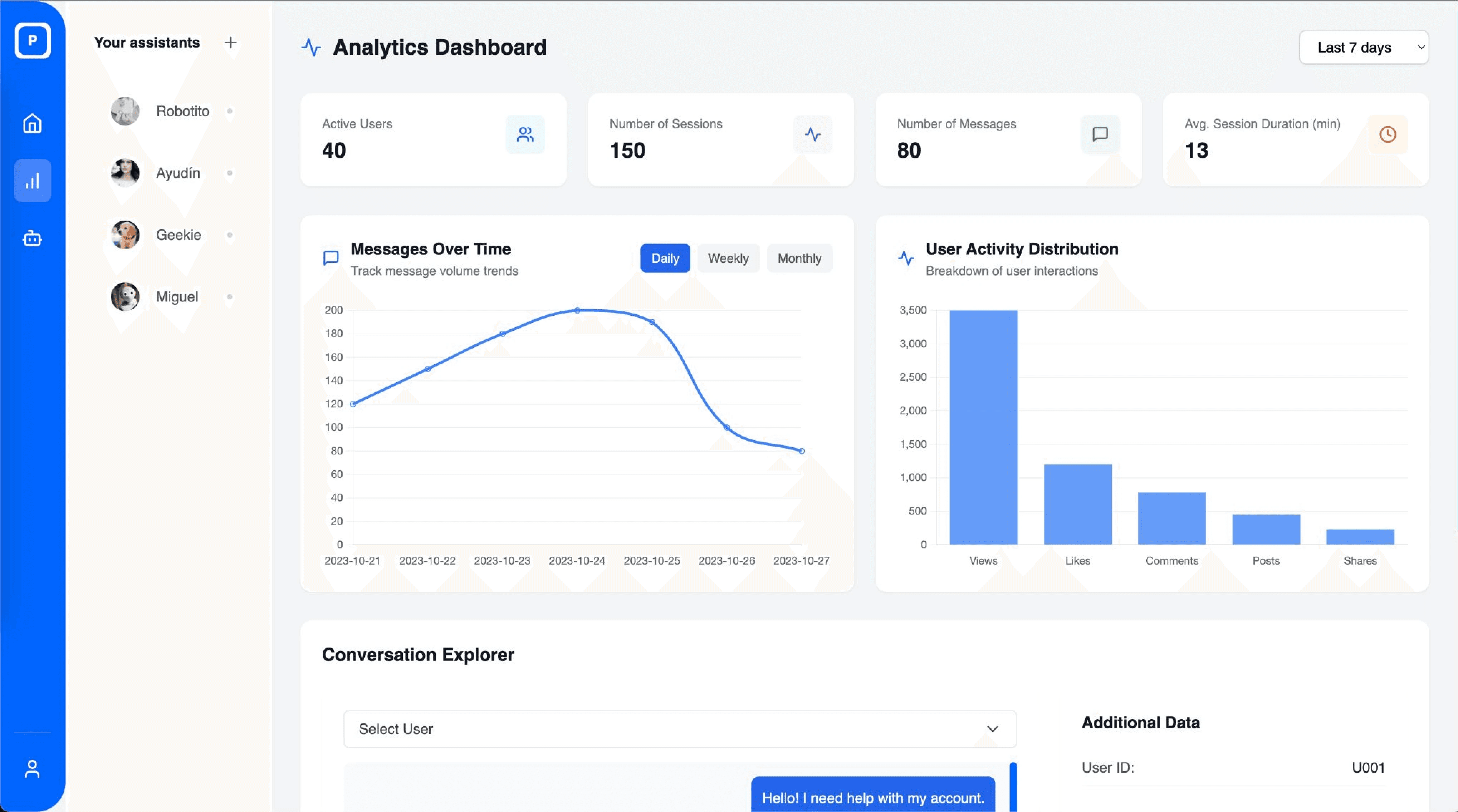The image size is (1458, 812).
Task: Click the 'Your assistants' heading
Action: tap(147, 43)
